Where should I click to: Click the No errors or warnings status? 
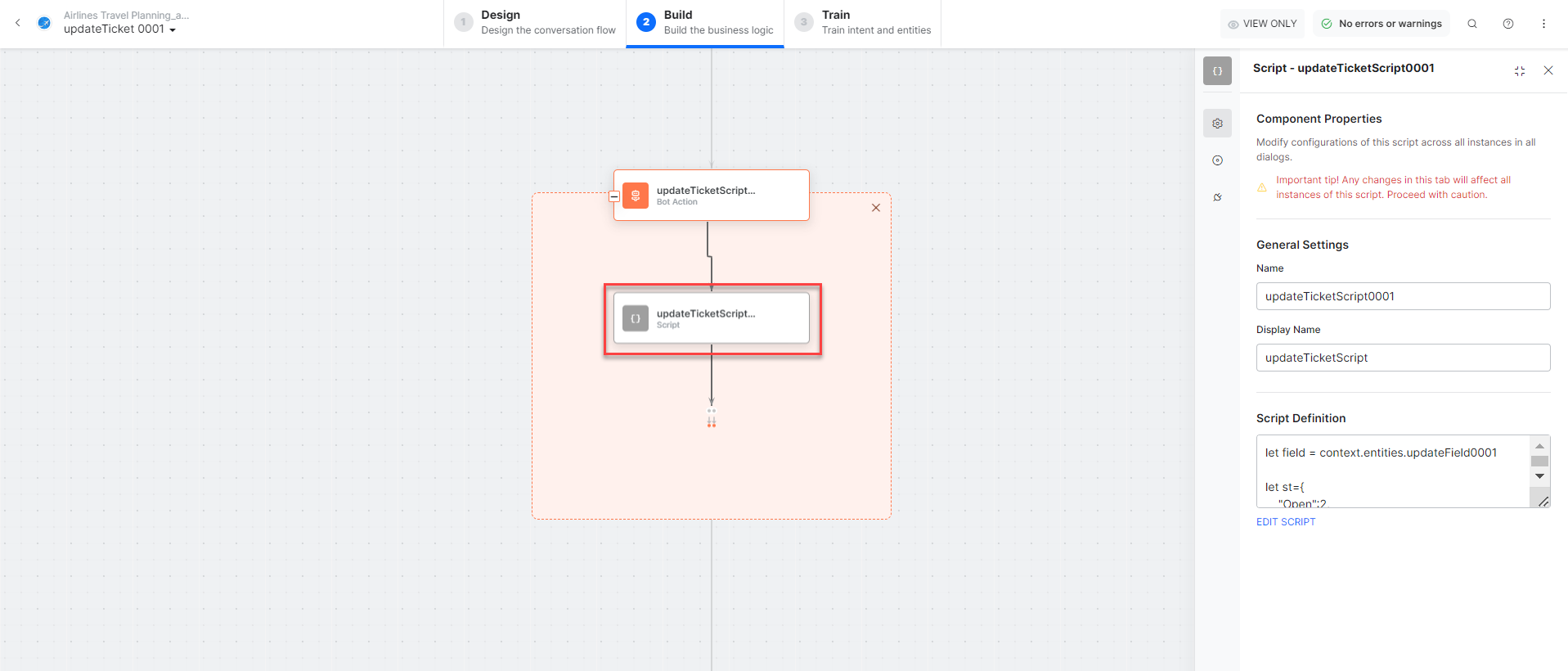click(x=1382, y=24)
